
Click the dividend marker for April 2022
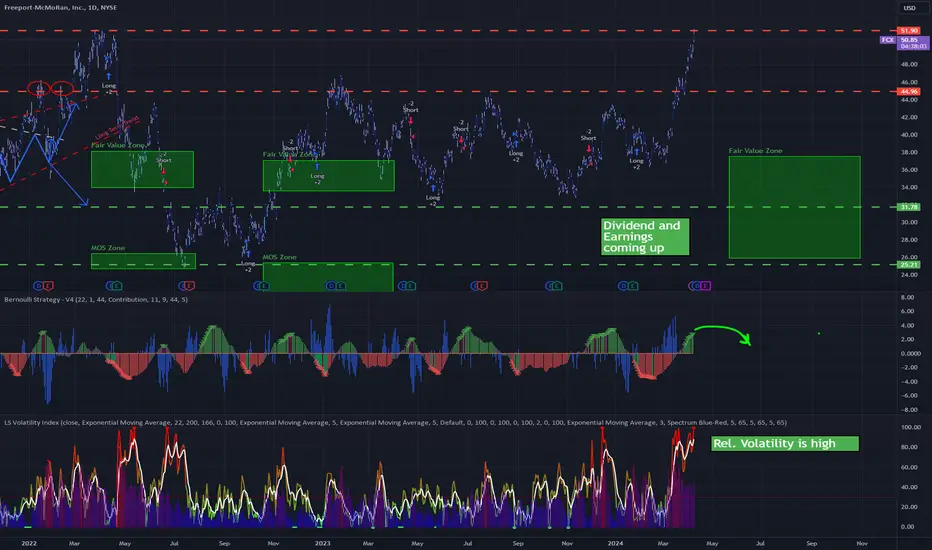[x=110, y=286]
